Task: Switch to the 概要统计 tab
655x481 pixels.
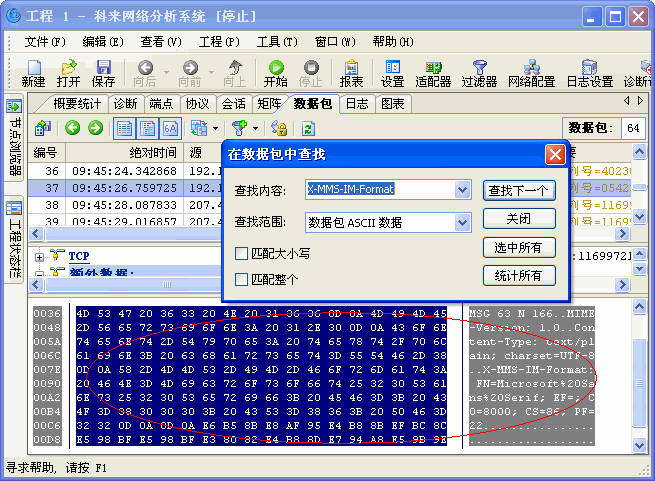Action: point(77,104)
